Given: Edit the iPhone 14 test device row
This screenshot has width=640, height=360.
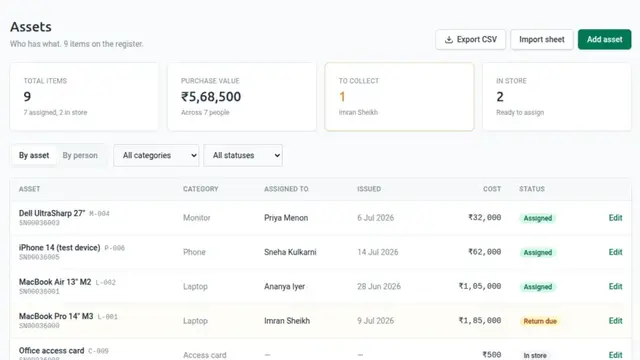Looking at the screenshot, I should tap(615, 252).
